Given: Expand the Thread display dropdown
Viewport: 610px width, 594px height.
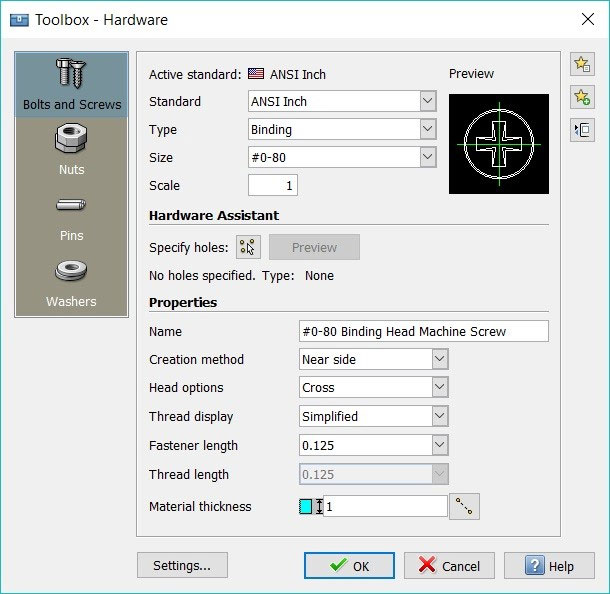Looking at the screenshot, I should tap(440, 416).
